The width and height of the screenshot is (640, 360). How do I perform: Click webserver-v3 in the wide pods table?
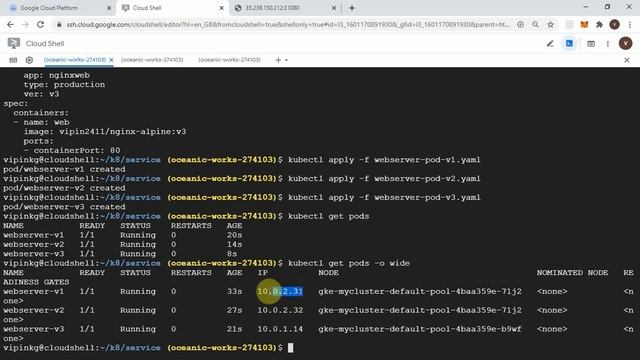(x=33, y=329)
